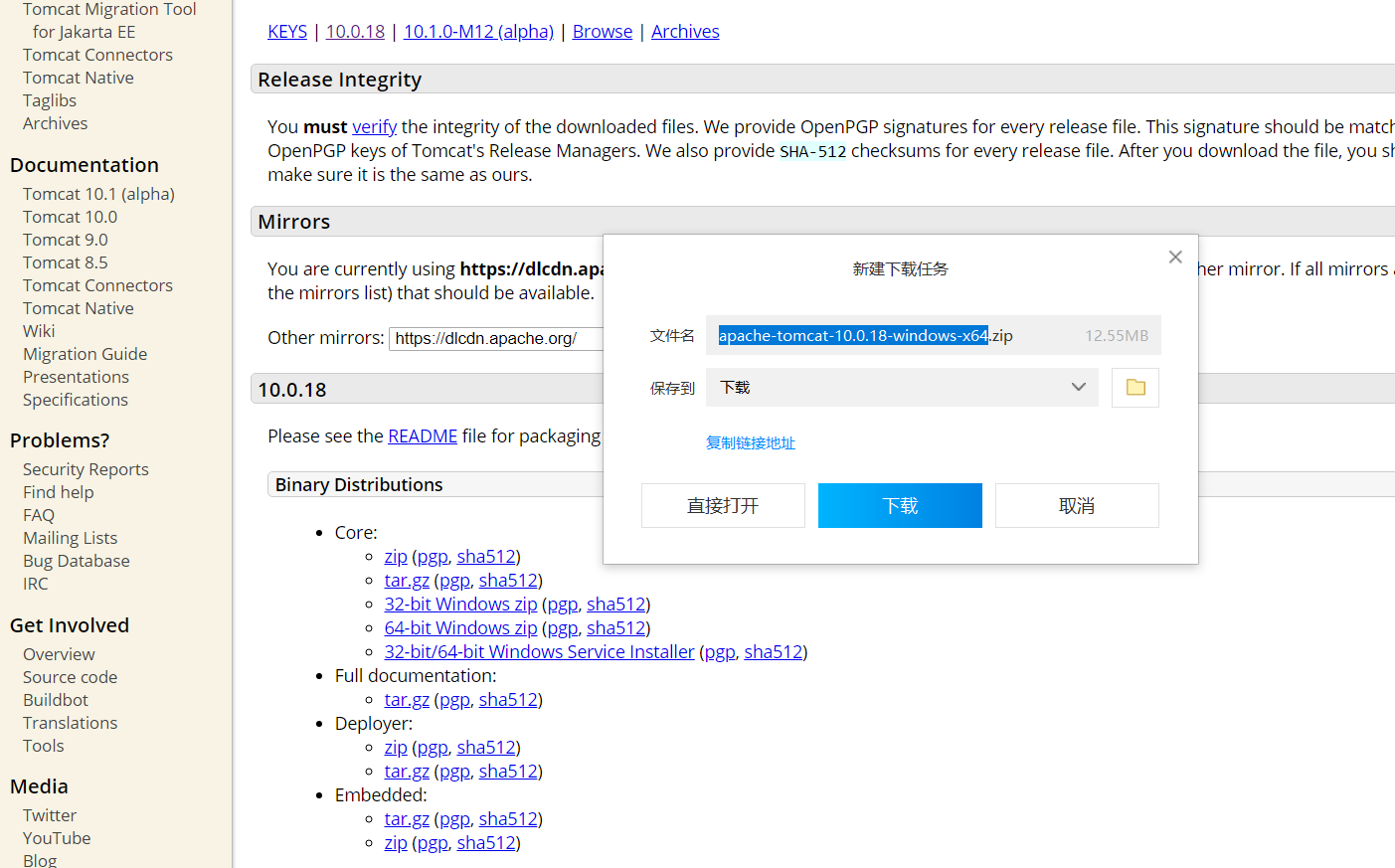The image size is (1395, 868).
Task: Open the Other mirrors dropdown field
Action: (496, 338)
